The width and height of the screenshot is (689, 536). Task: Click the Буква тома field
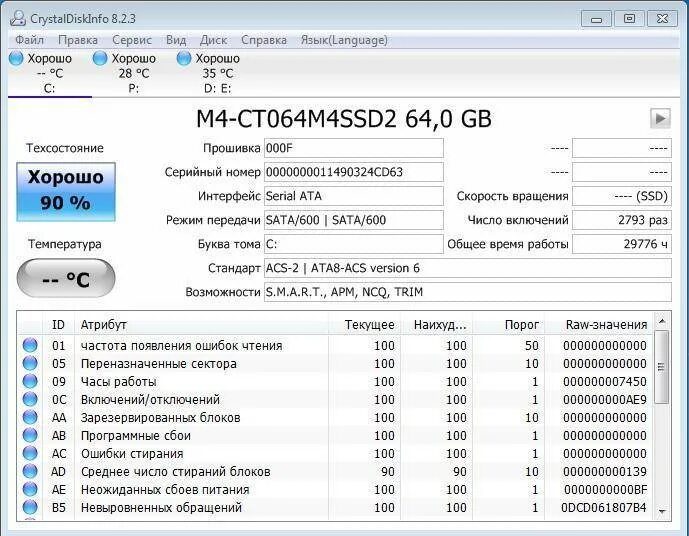[x=353, y=244]
